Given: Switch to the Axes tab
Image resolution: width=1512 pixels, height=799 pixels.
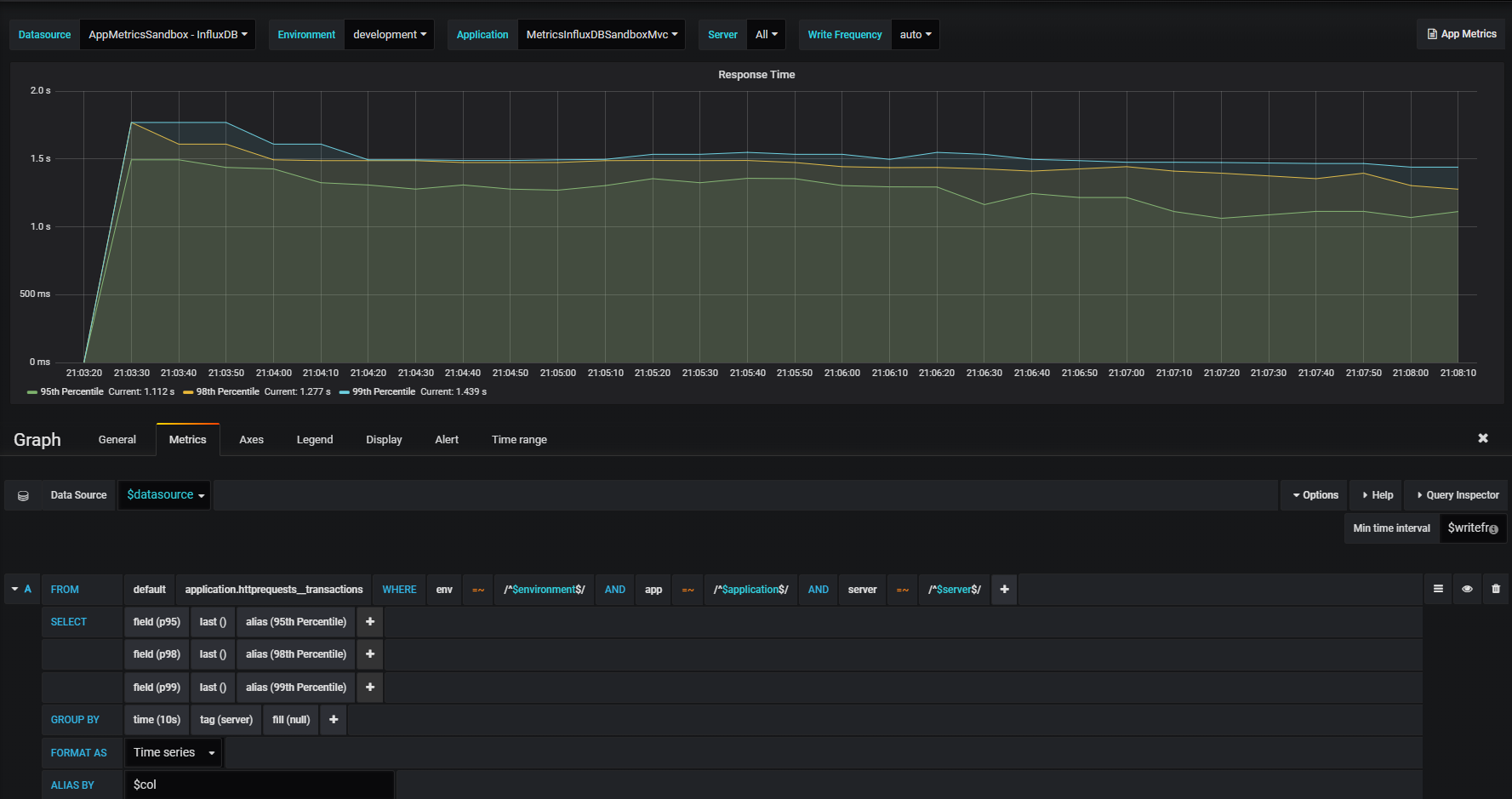Looking at the screenshot, I should [x=251, y=439].
